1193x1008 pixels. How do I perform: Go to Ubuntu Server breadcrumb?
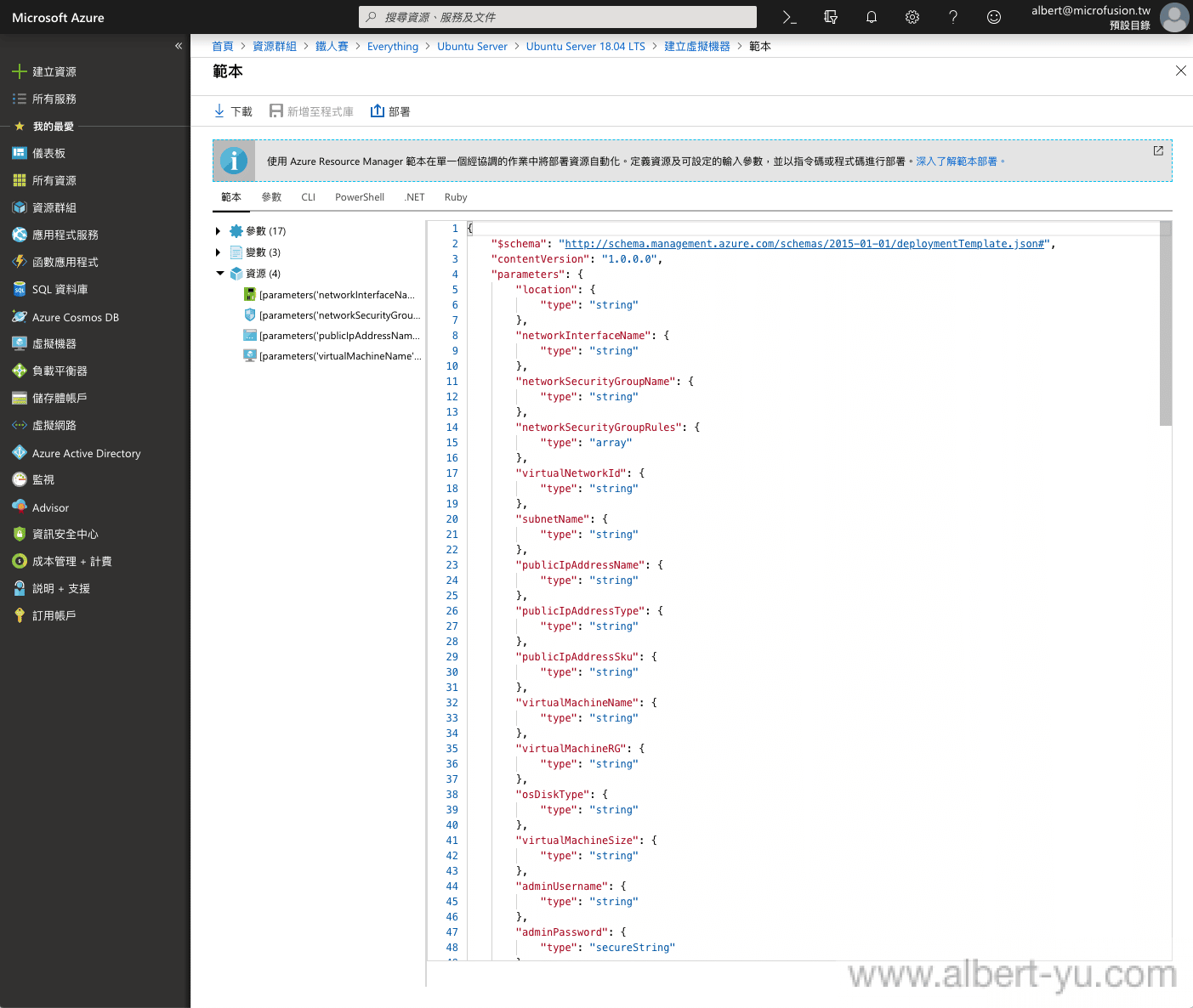click(472, 46)
